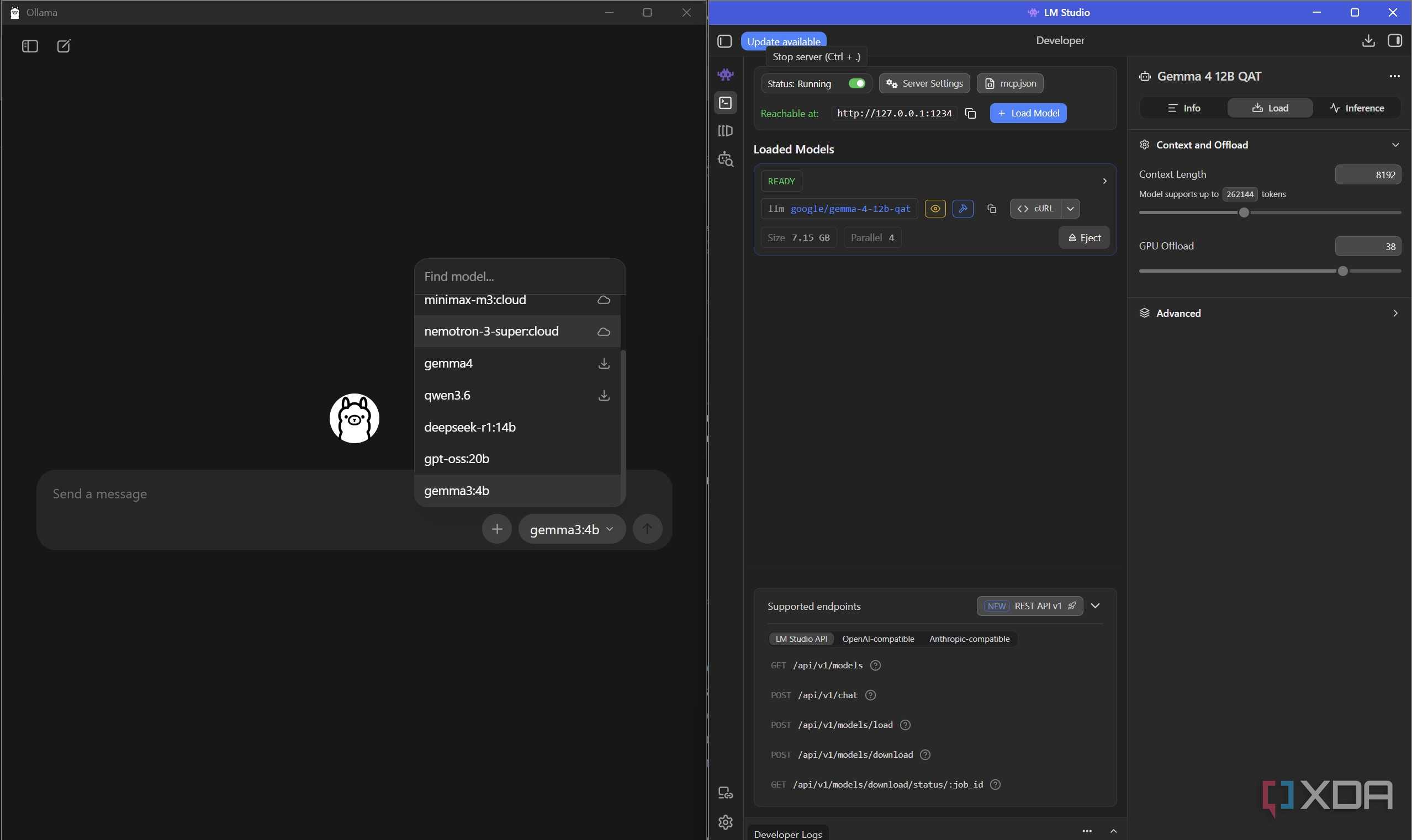Start new chat in Ollama
The width and height of the screenshot is (1412, 840).
click(64, 46)
